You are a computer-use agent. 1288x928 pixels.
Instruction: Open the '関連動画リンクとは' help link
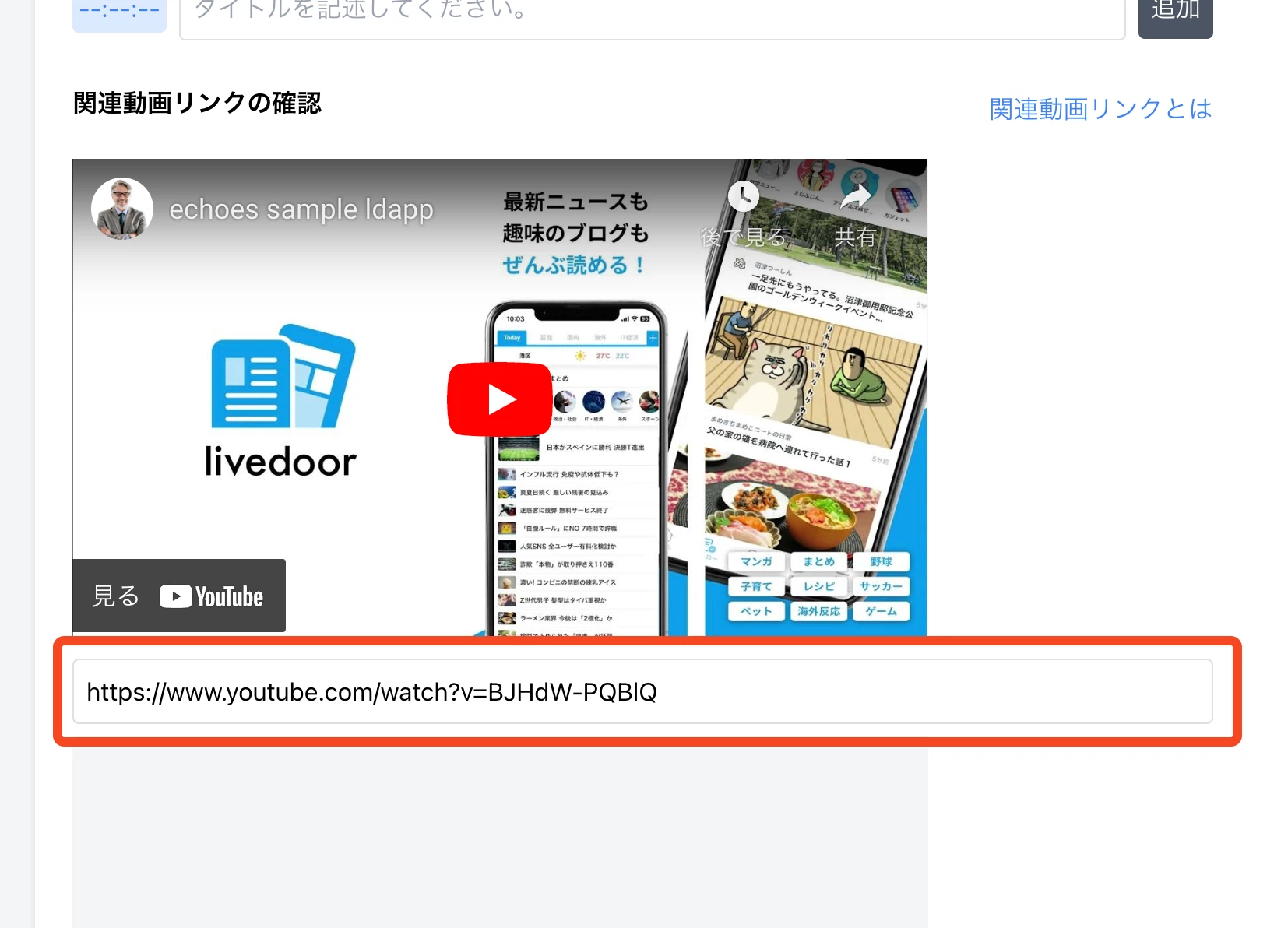[x=1100, y=109]
